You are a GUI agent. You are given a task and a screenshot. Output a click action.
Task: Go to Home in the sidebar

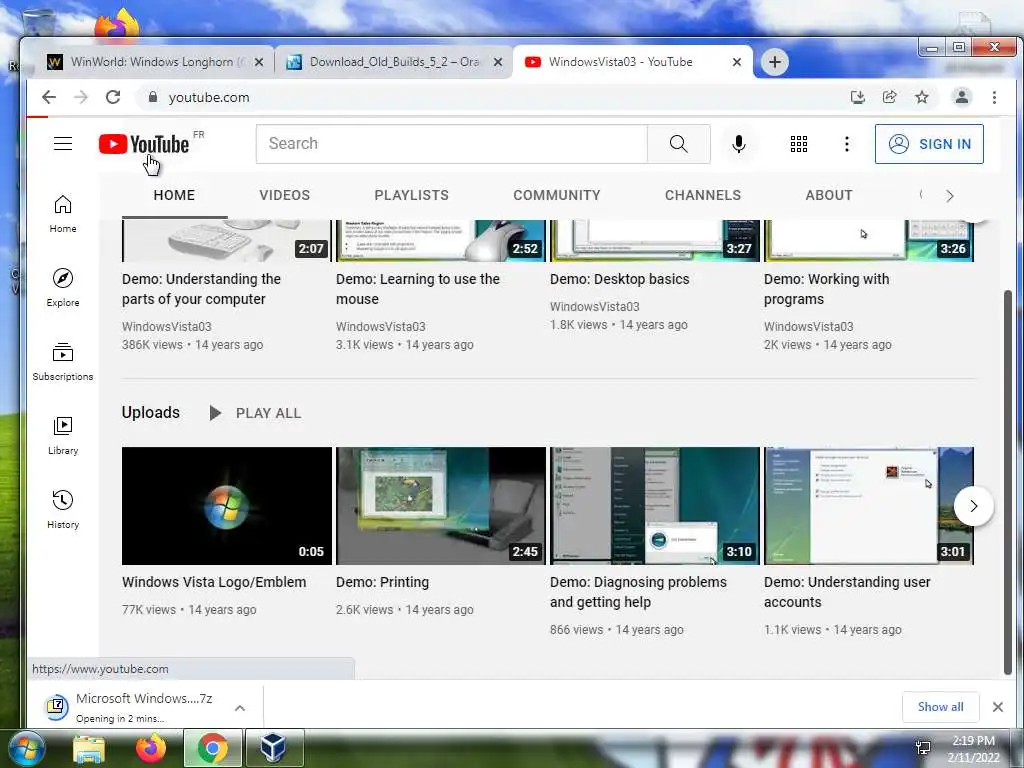(x=63, y=214)
